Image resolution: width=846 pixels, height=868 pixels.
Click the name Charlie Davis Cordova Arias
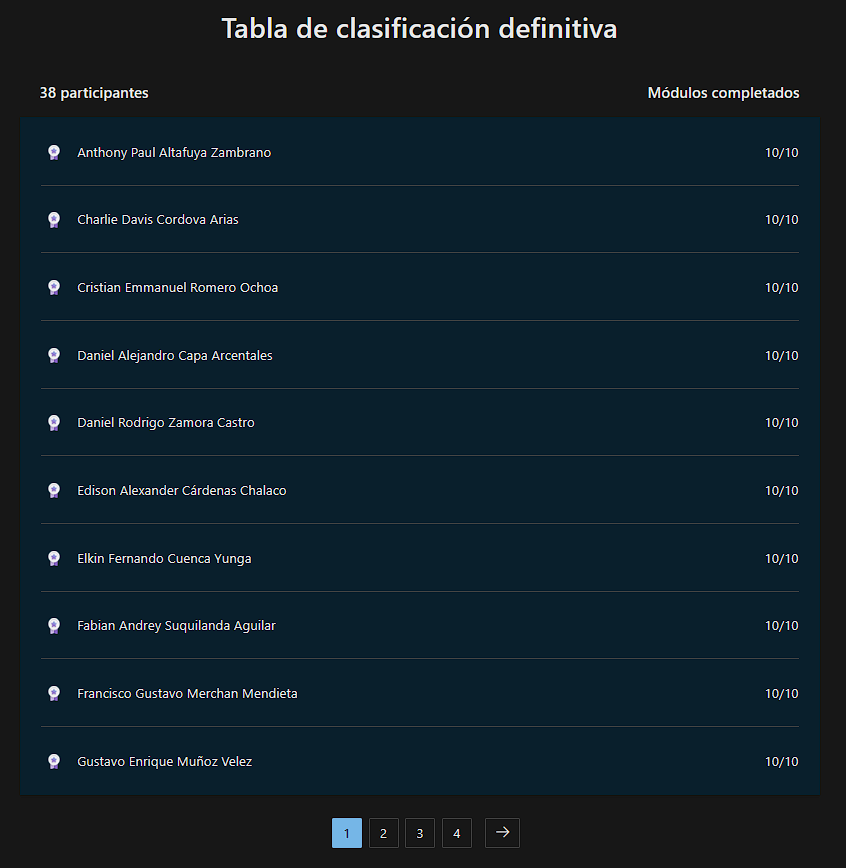[158, 220]
